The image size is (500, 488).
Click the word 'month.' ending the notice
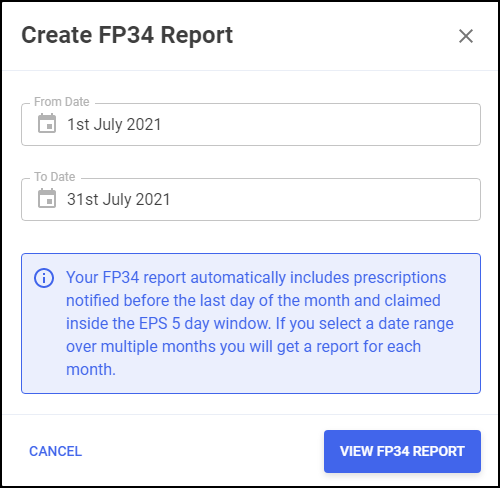(91, 370)
